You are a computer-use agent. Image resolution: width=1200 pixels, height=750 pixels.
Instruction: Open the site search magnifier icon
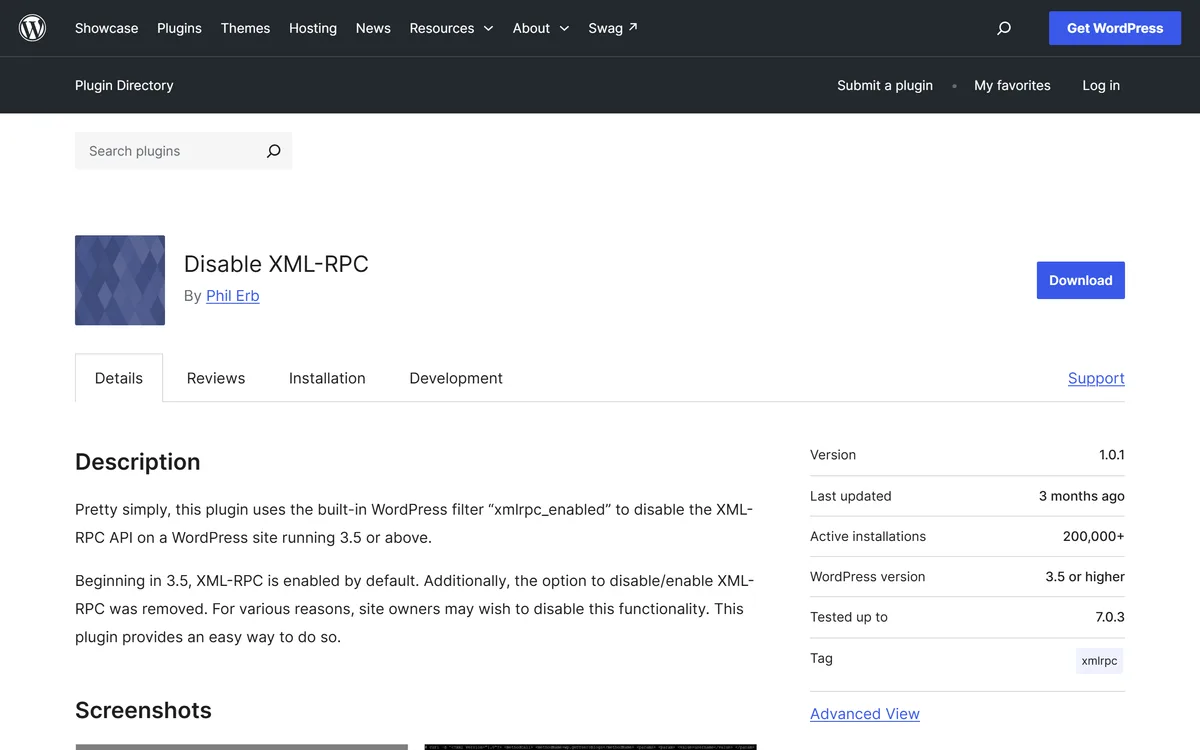pyautogui.click(x=1004, y=28)
